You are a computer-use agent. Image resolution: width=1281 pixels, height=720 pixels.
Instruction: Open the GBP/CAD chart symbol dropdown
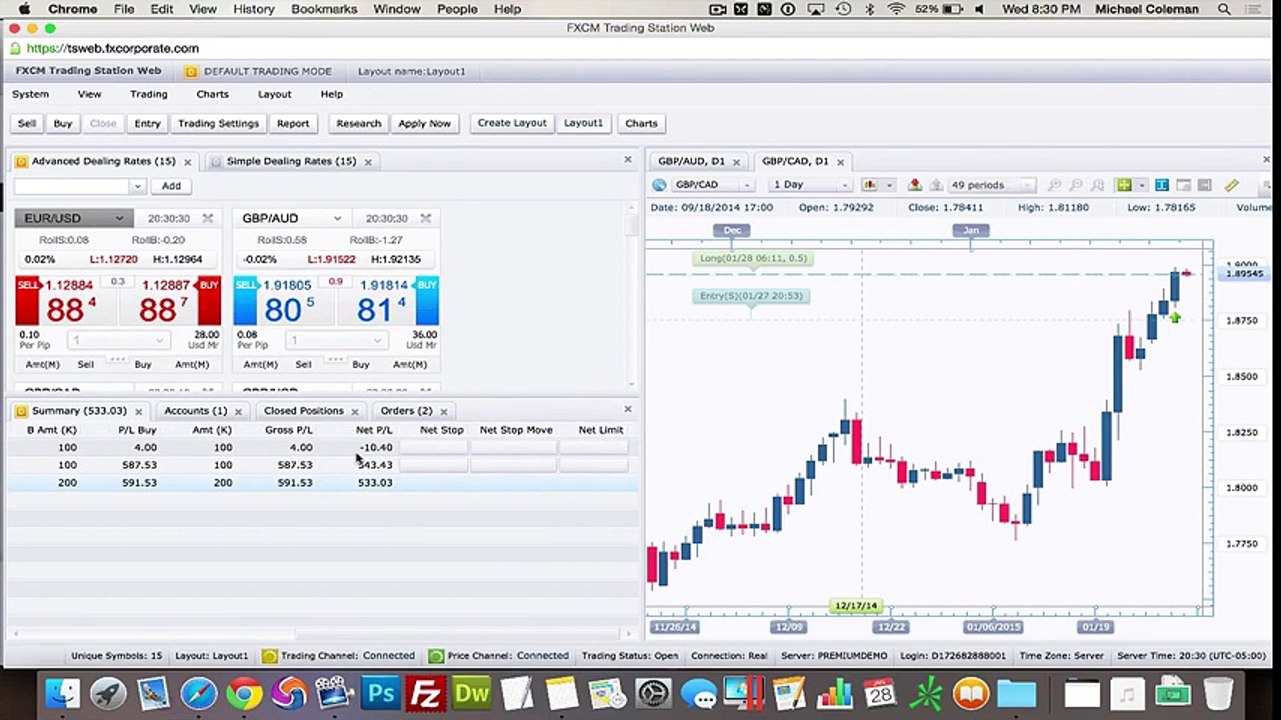[x=746, y=185]
